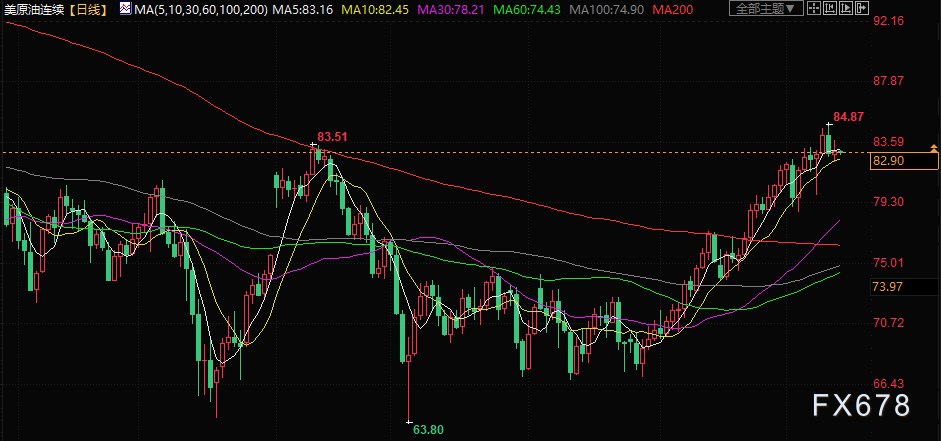Image resolution: width=941 pixels, height=441 pixels.
Task: Select the crosshair cursor icon
Action: coord(814,8)
